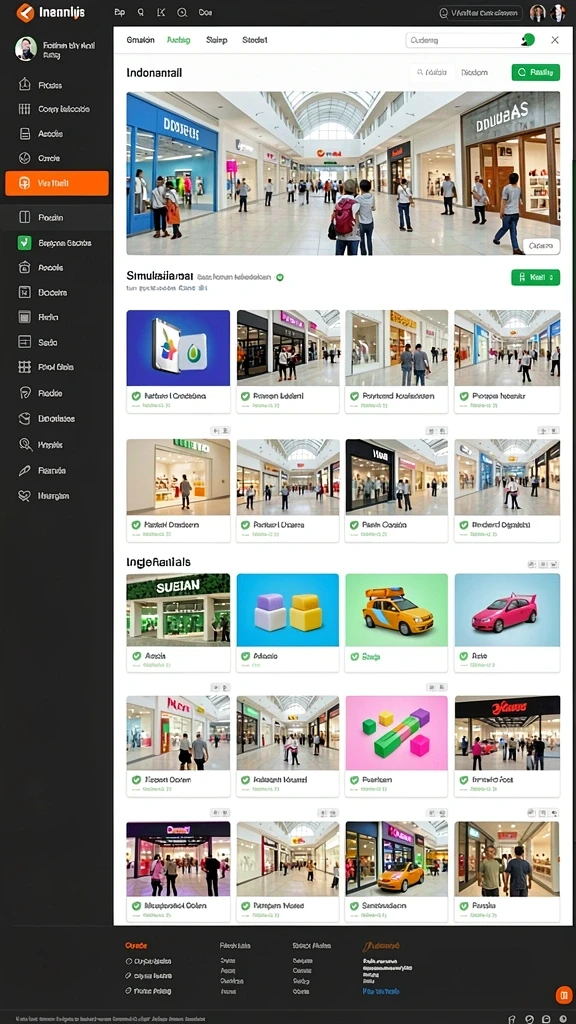
Task: Toggle the check on the pink car card
Action: point(463,656)
